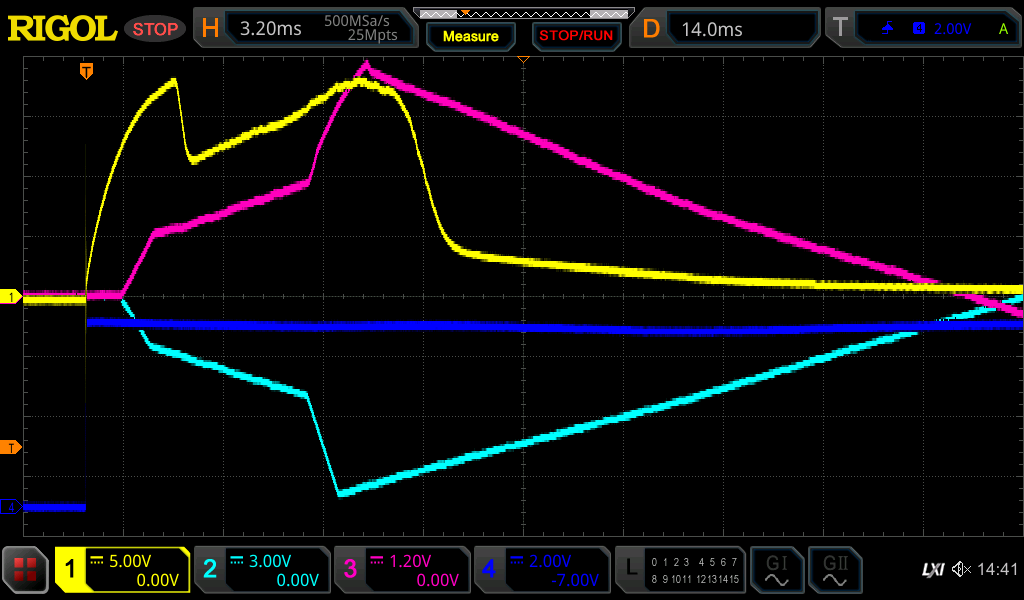The height and width of the screenshot is (600, 1024).
Task: Click the red STOP status indicator
Action: click(155, 29)
